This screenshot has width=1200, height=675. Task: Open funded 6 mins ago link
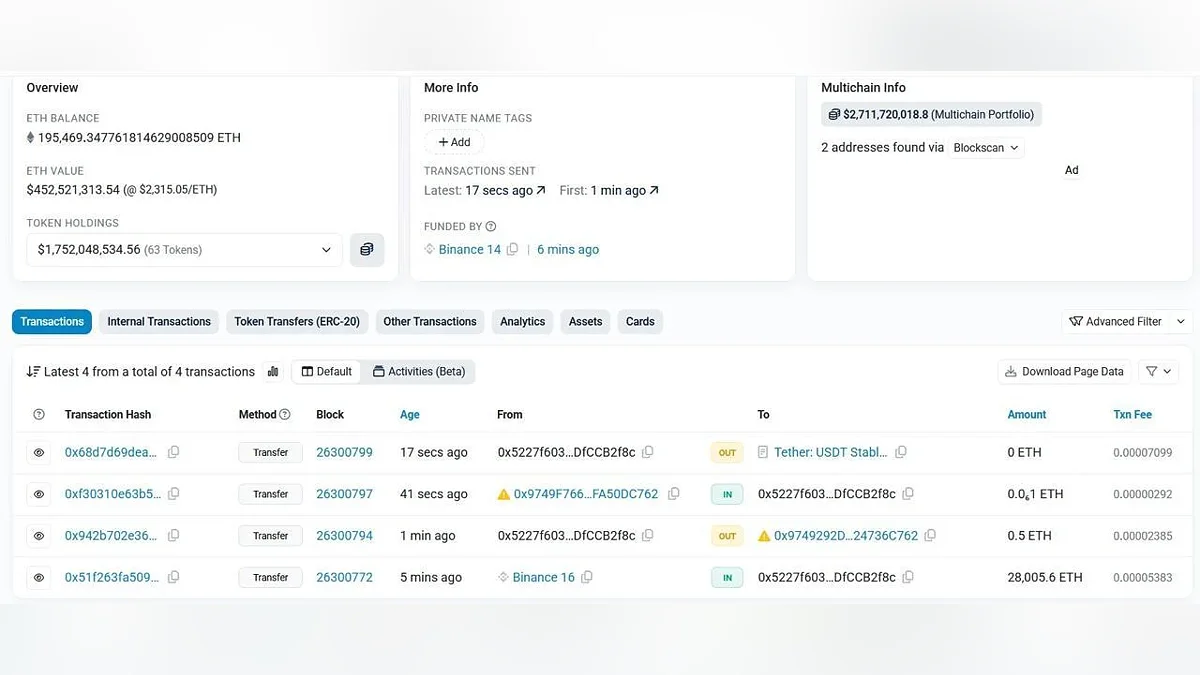568,250
